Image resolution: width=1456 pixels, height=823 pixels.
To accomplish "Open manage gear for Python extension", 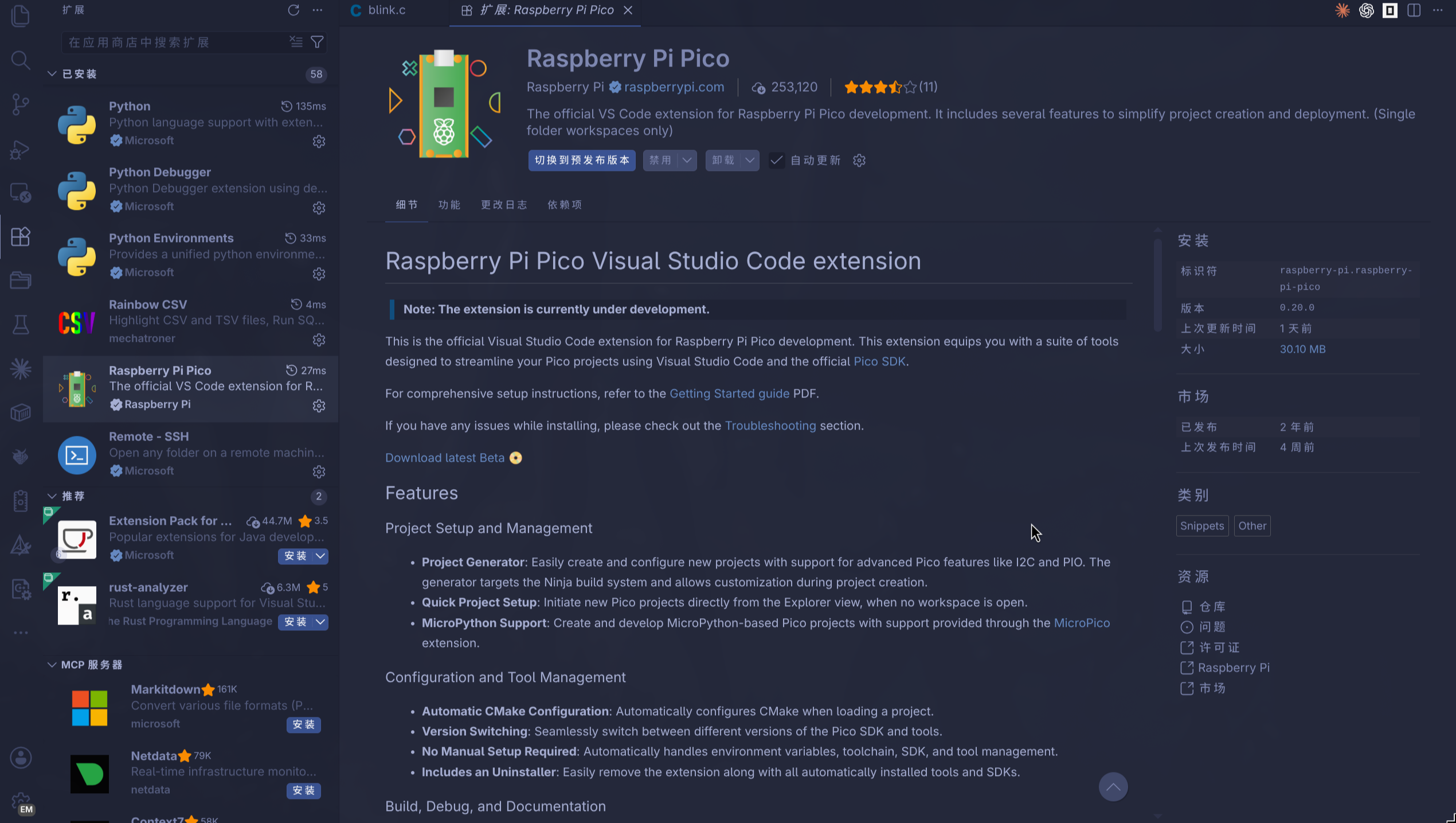I will point(319,141).
